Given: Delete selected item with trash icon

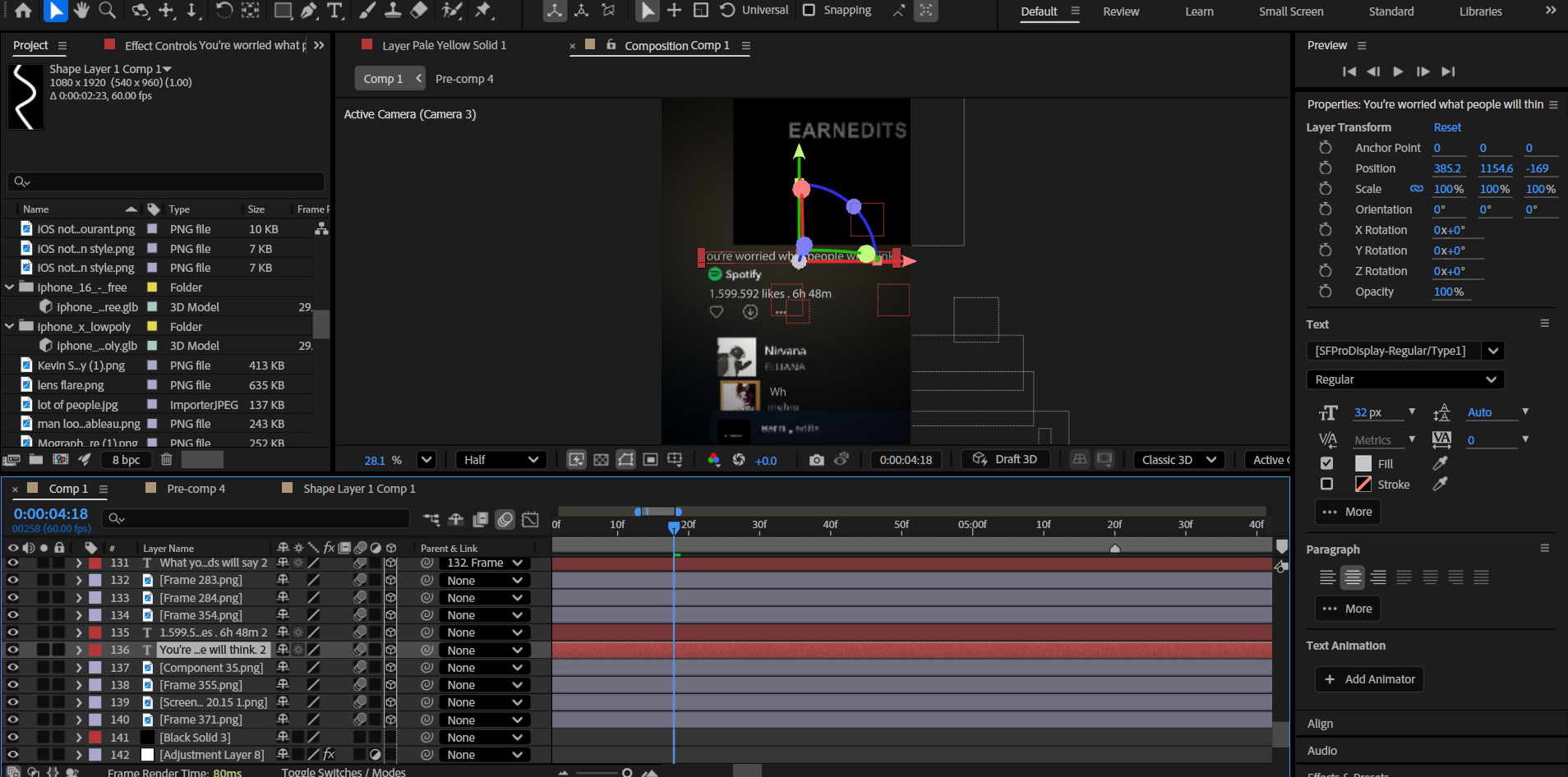Looking at the screenshot, I should [167, 460].
